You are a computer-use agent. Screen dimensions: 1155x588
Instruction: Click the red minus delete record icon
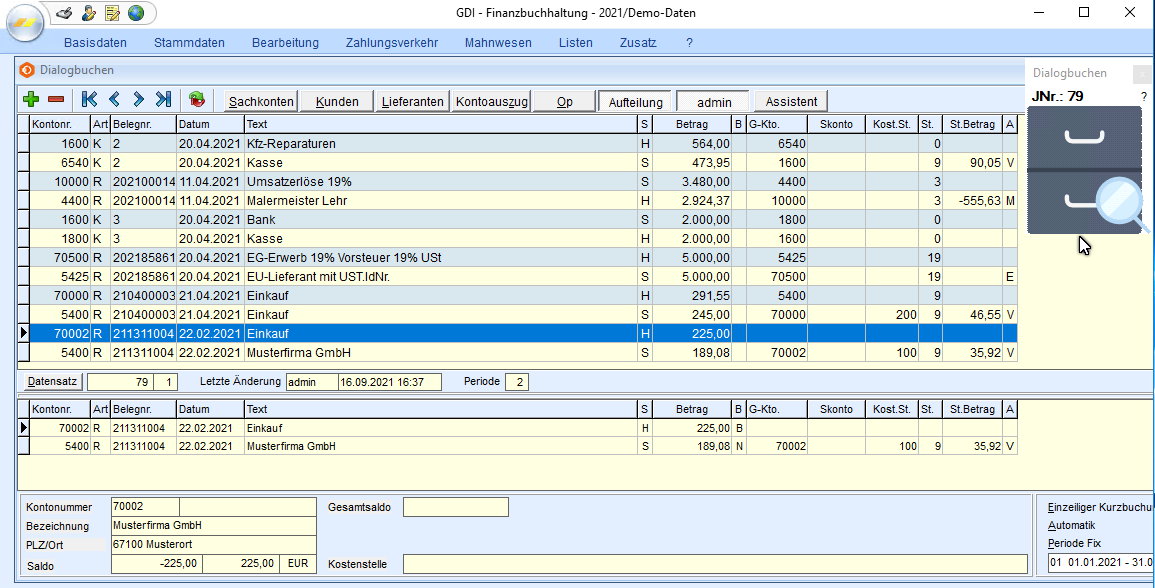56,99
